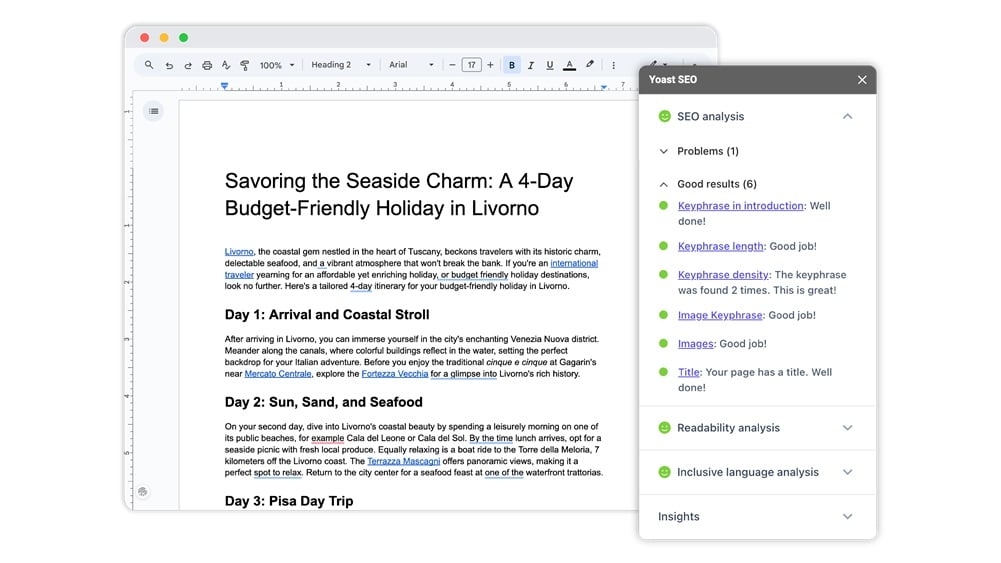Viewport: 1001px width, 563px height.
Task: Click the underlined "budget friendly" suggestion text
Action: [479, 274]
